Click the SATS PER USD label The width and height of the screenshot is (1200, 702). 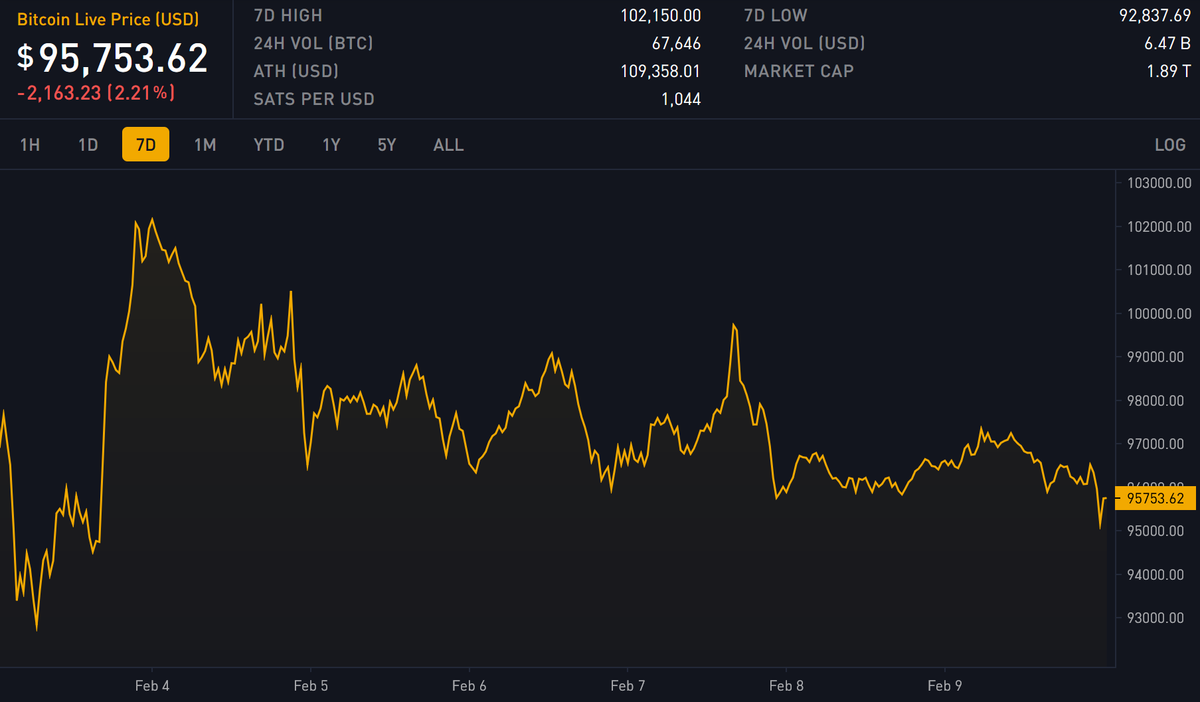point(314,100)
